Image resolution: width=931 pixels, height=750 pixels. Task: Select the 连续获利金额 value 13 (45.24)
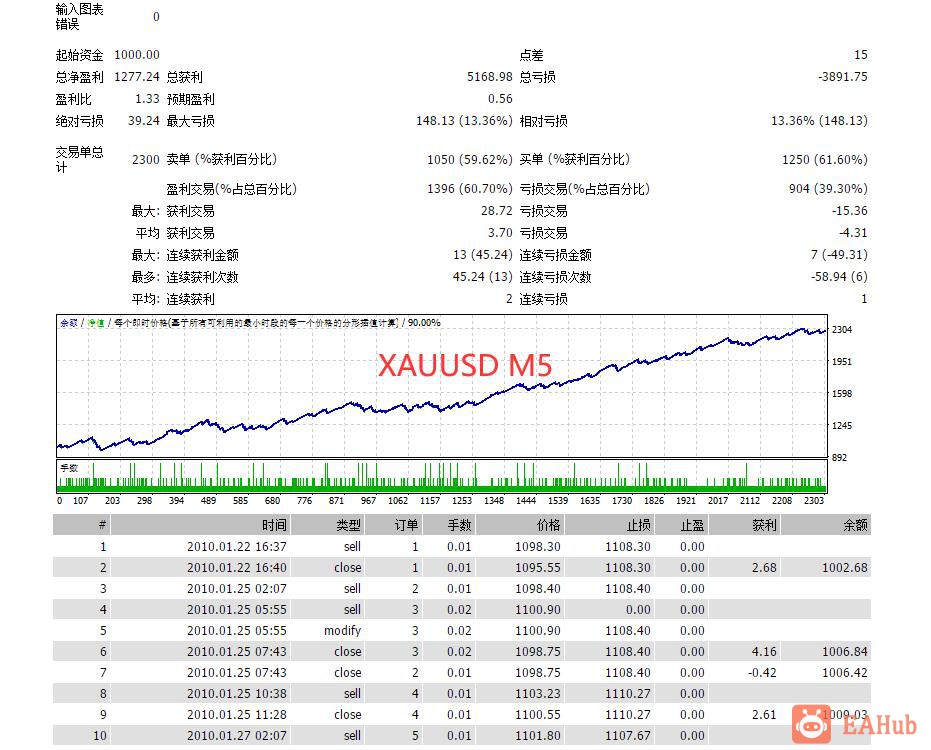[x=482, y=255]
